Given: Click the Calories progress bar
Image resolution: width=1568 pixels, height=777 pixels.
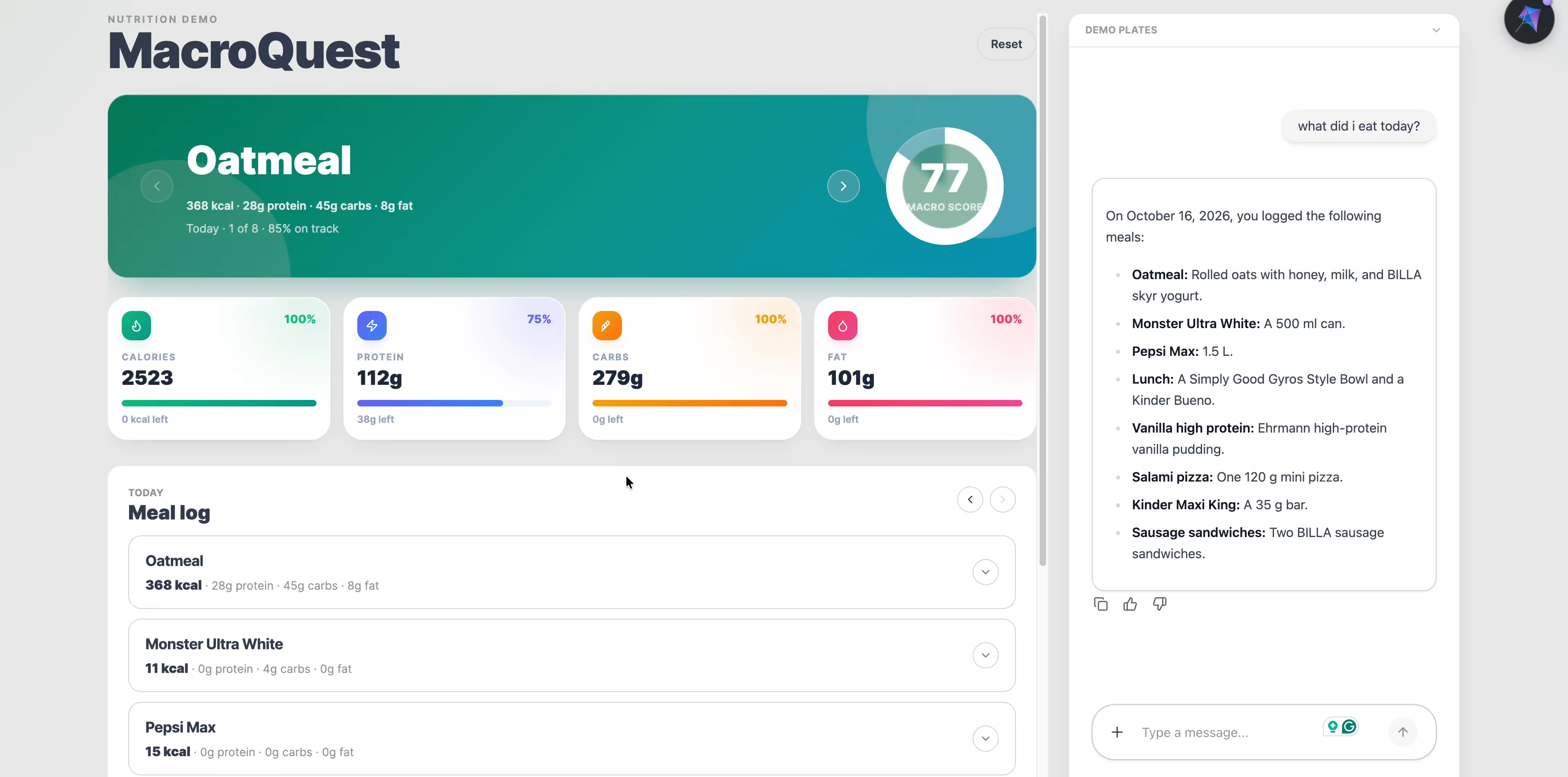Looking at the screenshot, I should pyautogui.click(x=219, y=403).
